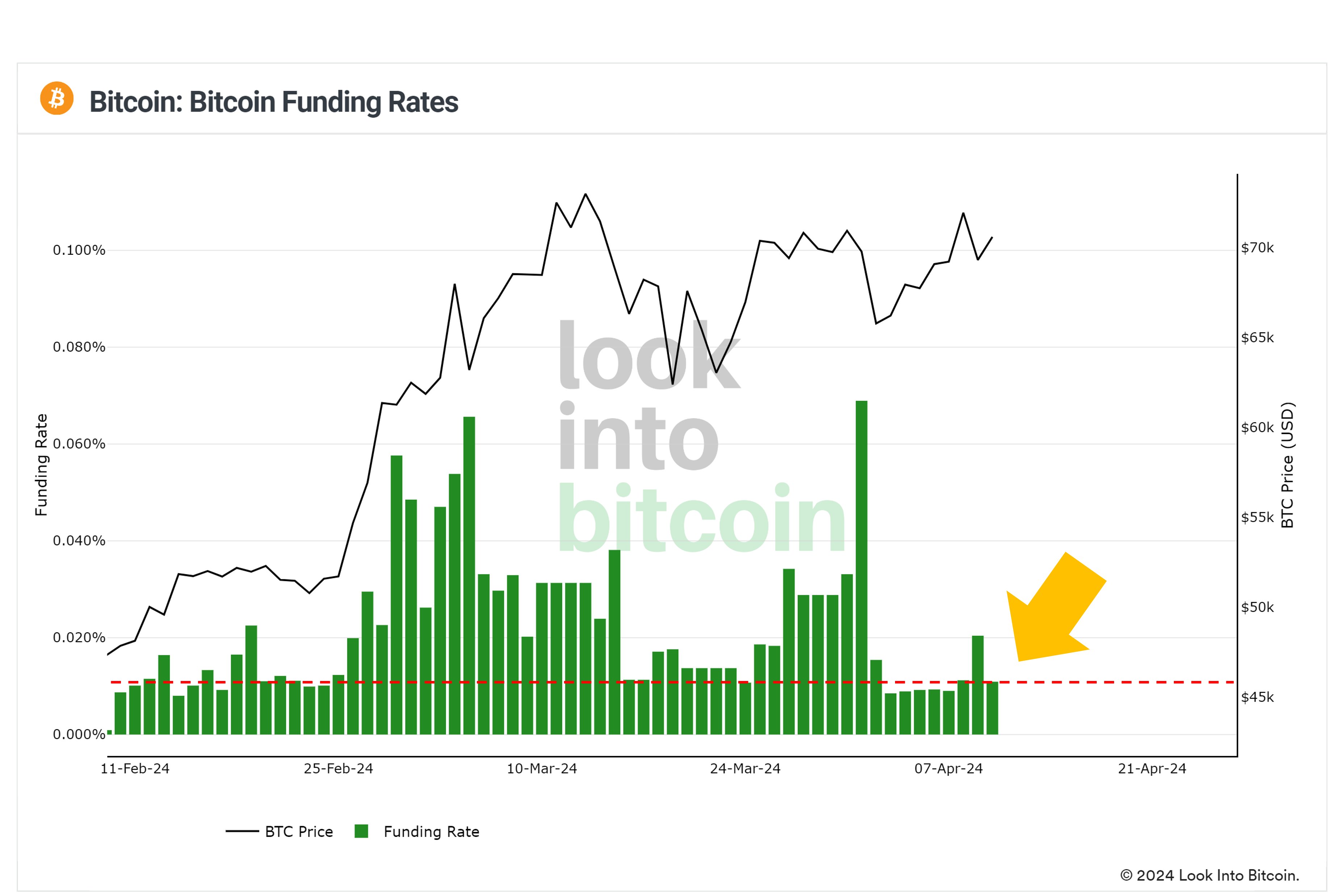This screenshot has width=1344, height=896.
Task: Click the Bitcoin Funding Rates chart title
Action: pyautogui.click(x=274, y=102)
